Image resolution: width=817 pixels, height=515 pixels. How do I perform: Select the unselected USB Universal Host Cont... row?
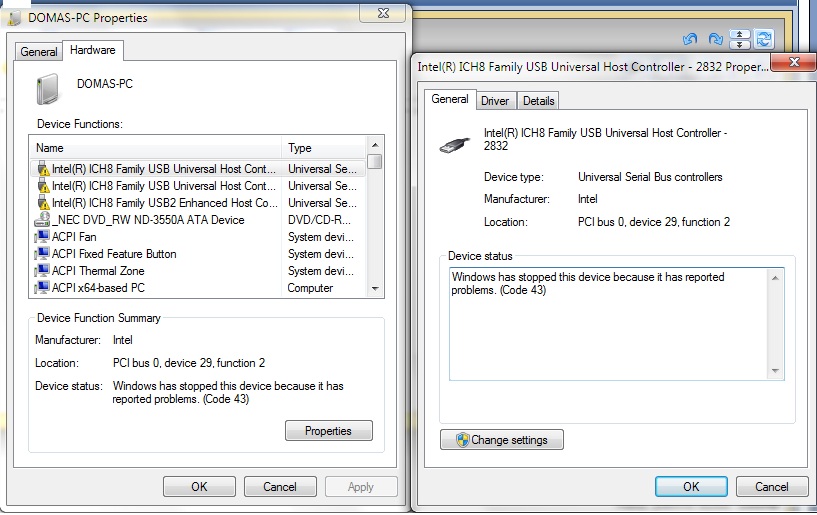click(197, 186)
